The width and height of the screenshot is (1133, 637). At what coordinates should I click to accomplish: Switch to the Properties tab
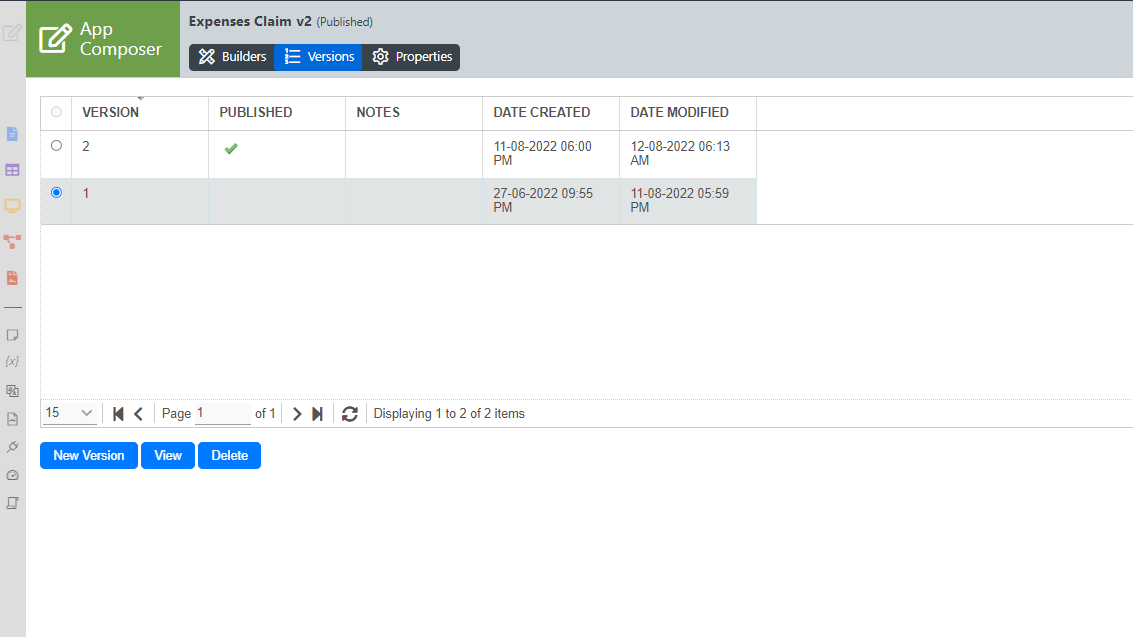pos(412,57)
